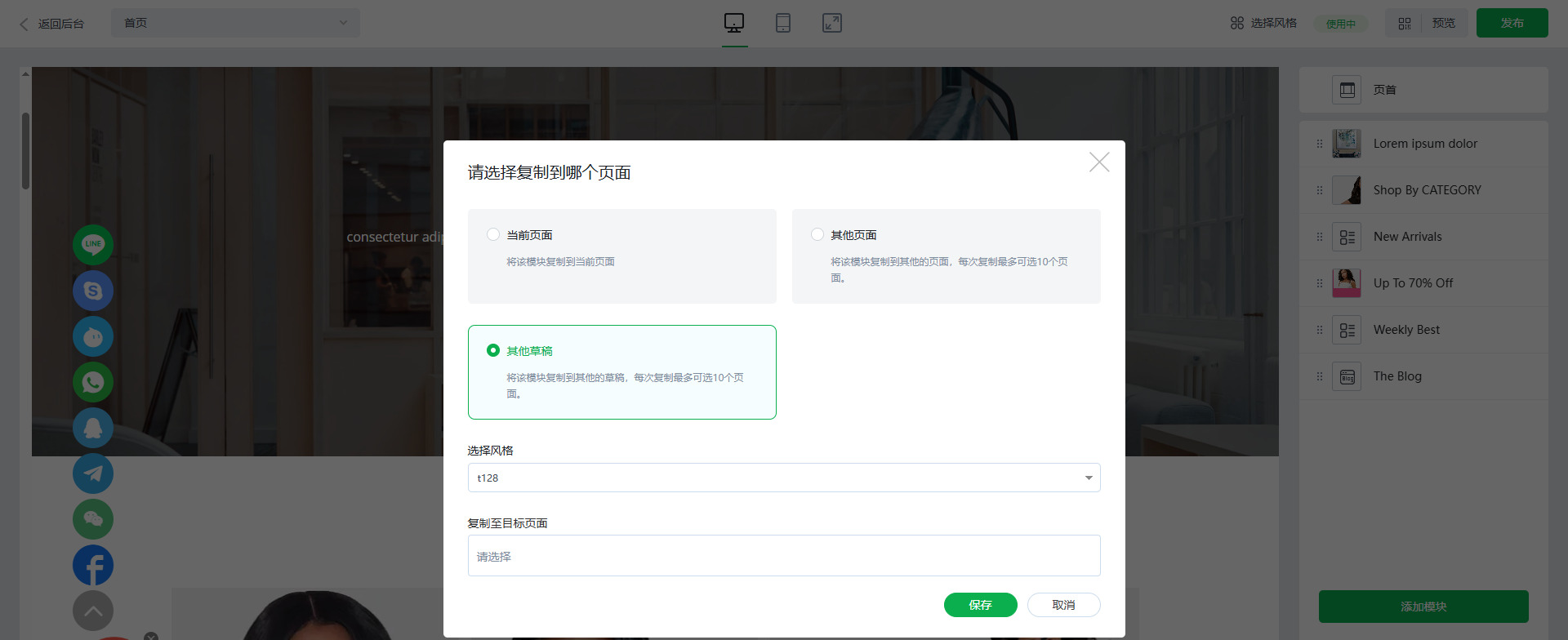Switch to mobile preview icon
The width and height of the screenshot is (1568, 640).
782,23
